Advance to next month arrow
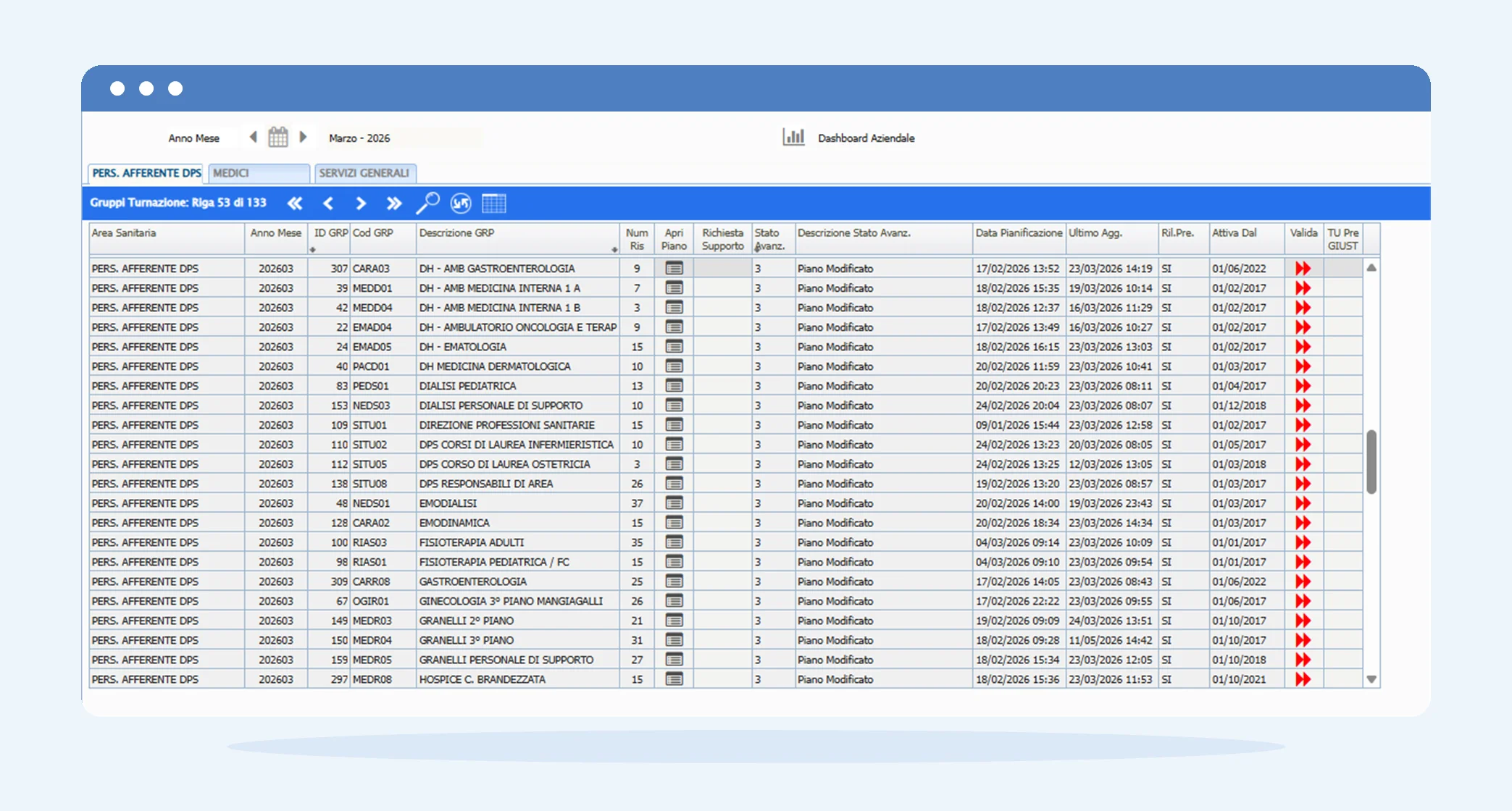Viewport: 1512px width, 811px height. point(304,137)
